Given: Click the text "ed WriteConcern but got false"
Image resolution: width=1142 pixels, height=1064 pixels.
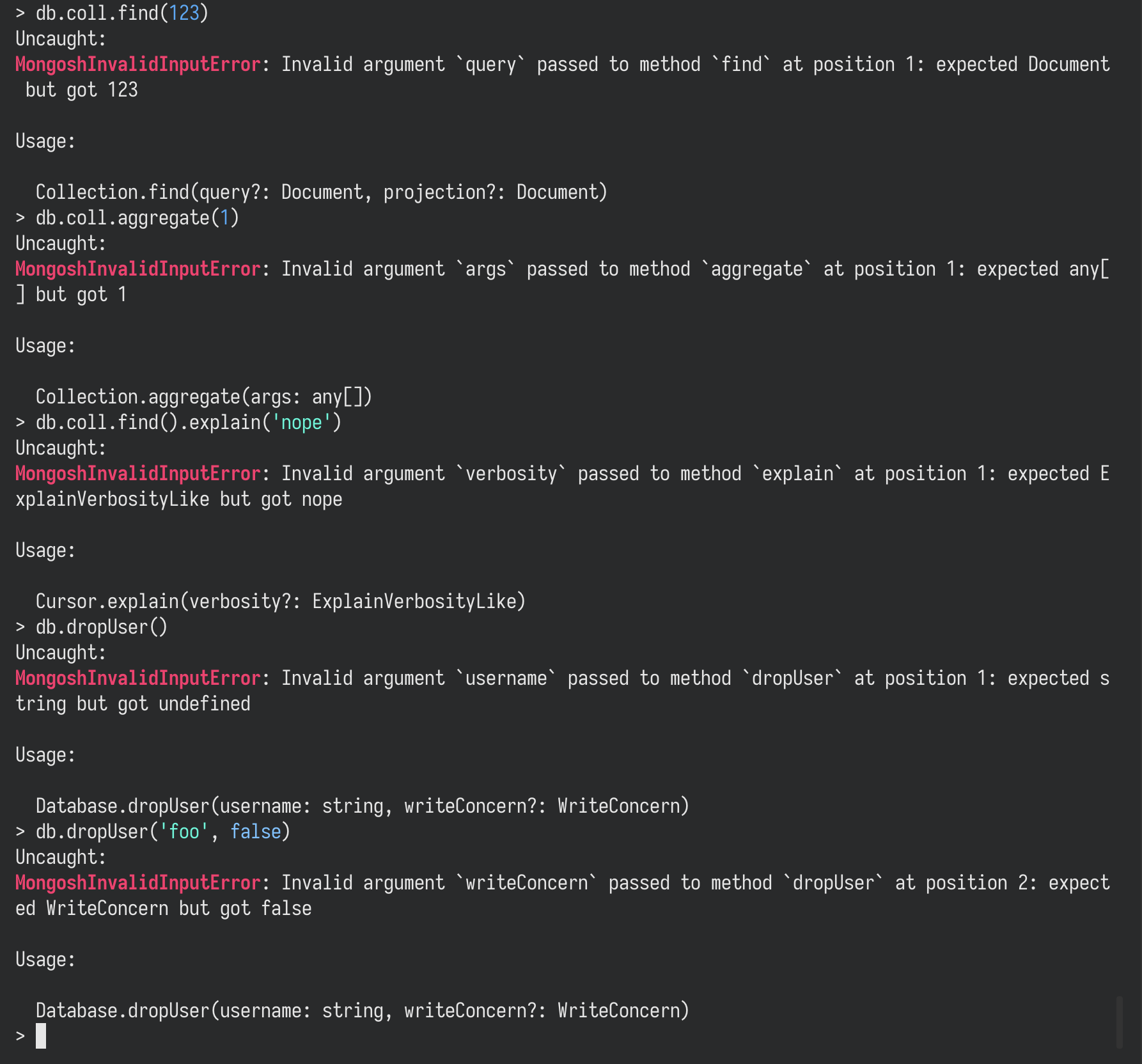Looking at the screenshot, I should [164, 909].
